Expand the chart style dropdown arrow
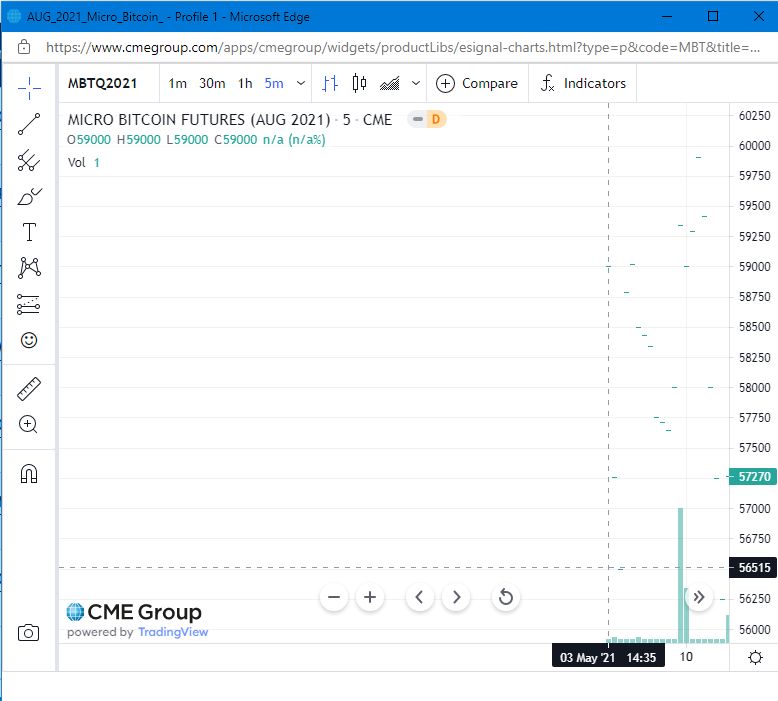778x701 pixels. (x=416, y=84)
